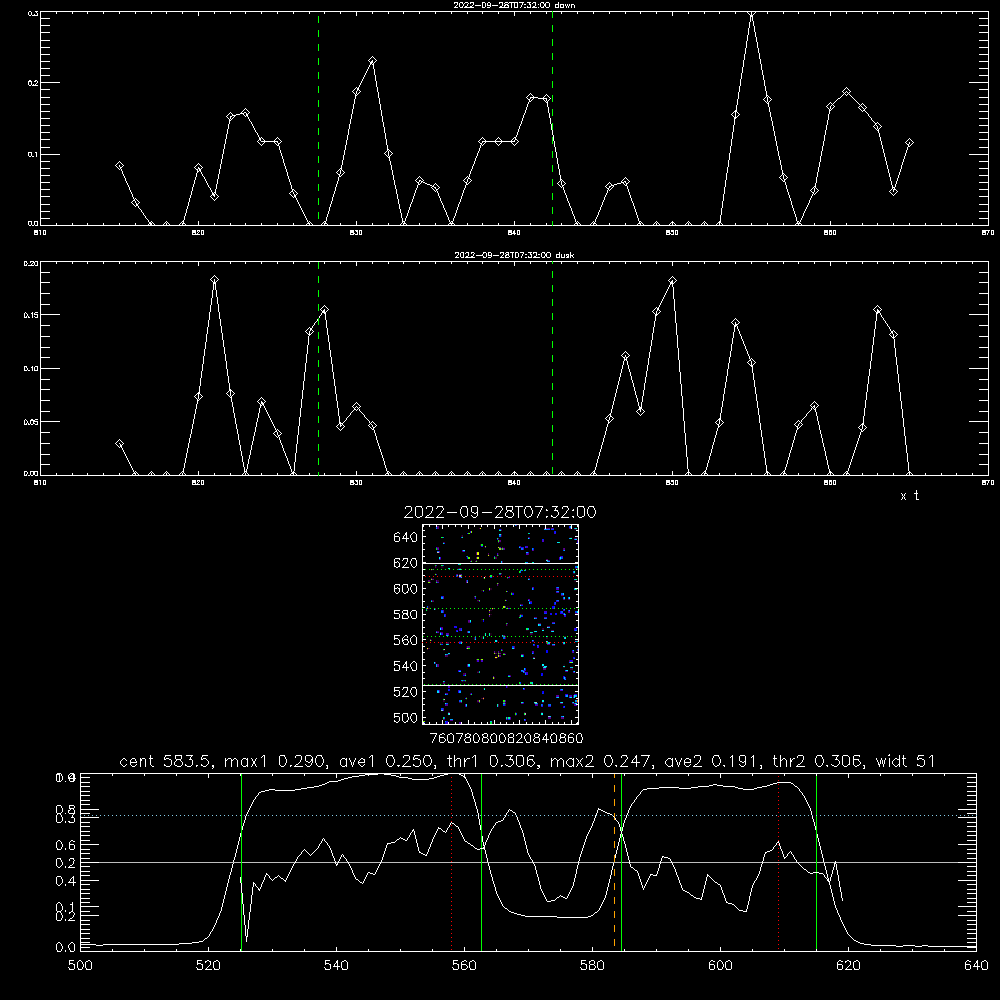Click the '0.2' y-axis label of dawn plot

click(x=31, y=83)
